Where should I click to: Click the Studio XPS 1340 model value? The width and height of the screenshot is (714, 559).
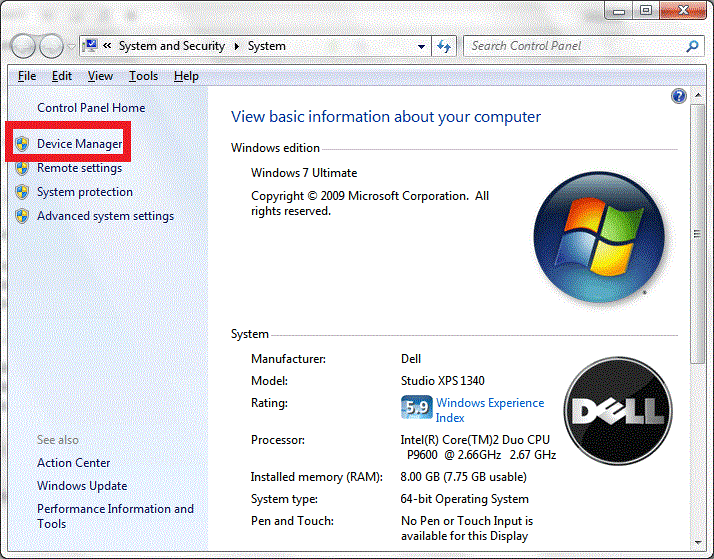click(x=442, y=381)
